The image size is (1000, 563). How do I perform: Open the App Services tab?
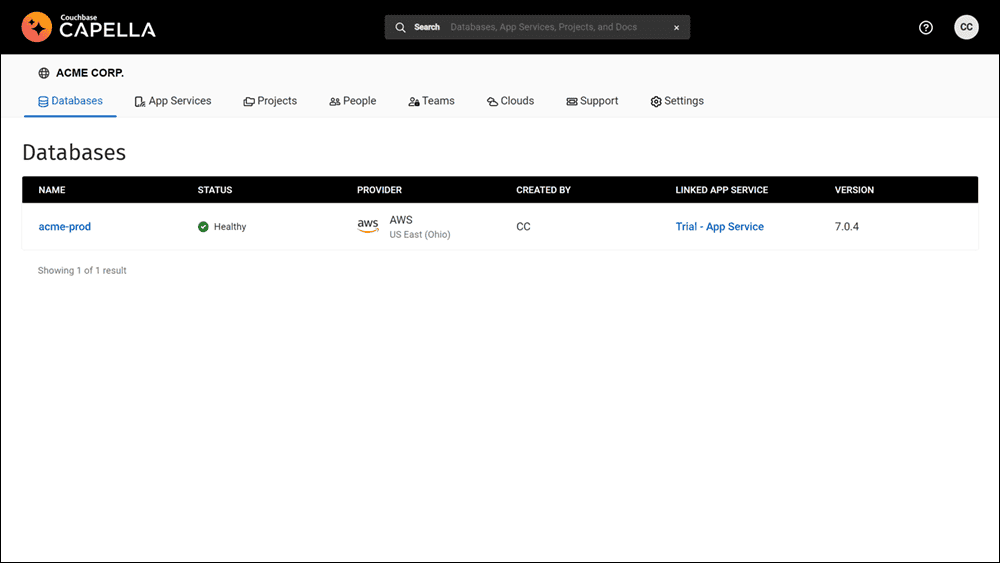[x=173, y=101]
